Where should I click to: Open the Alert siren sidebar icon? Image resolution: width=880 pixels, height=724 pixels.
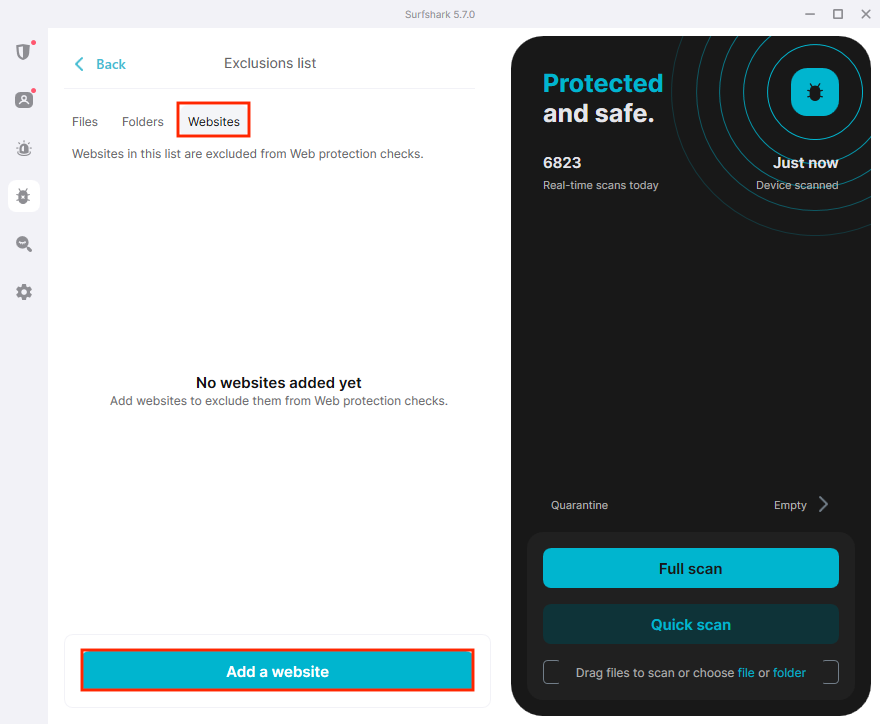click(23, 149)
